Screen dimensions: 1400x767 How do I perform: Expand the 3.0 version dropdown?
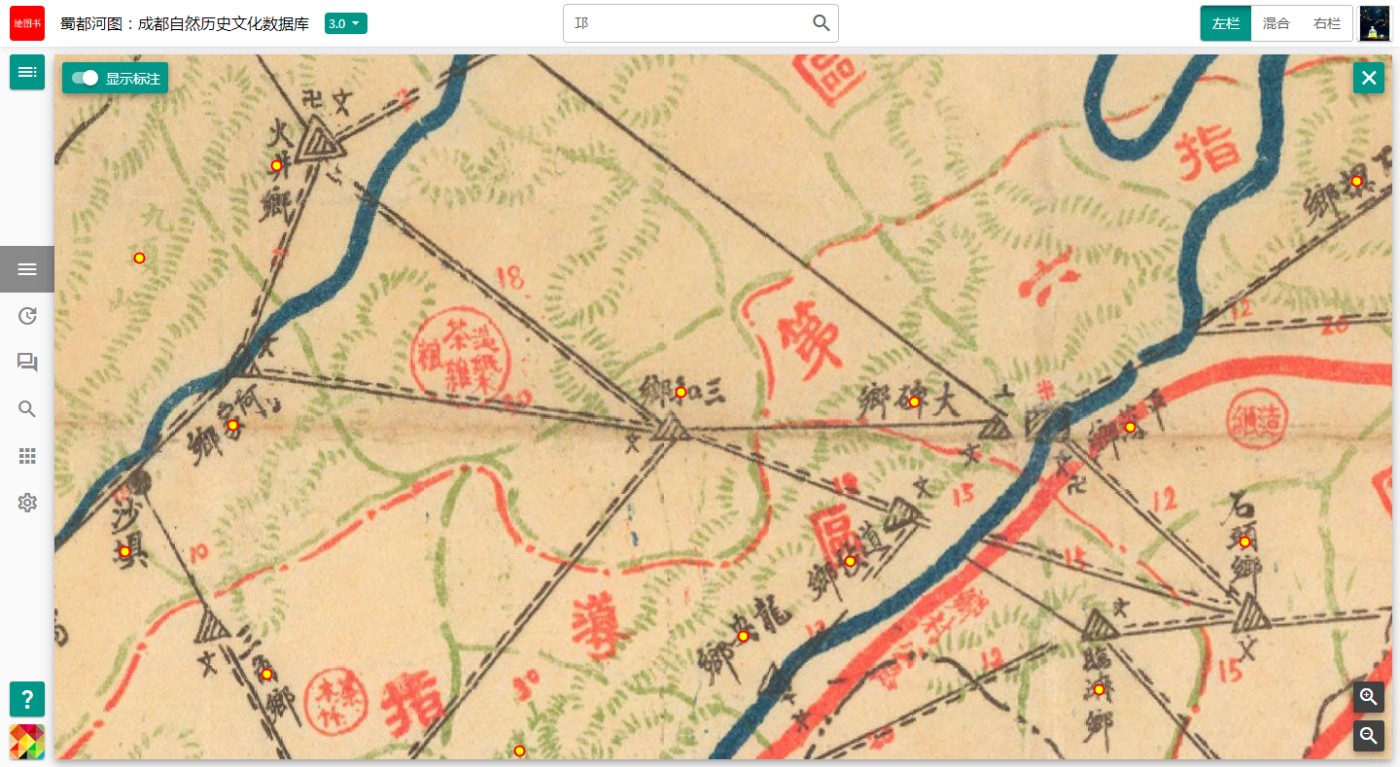(346, 23)
